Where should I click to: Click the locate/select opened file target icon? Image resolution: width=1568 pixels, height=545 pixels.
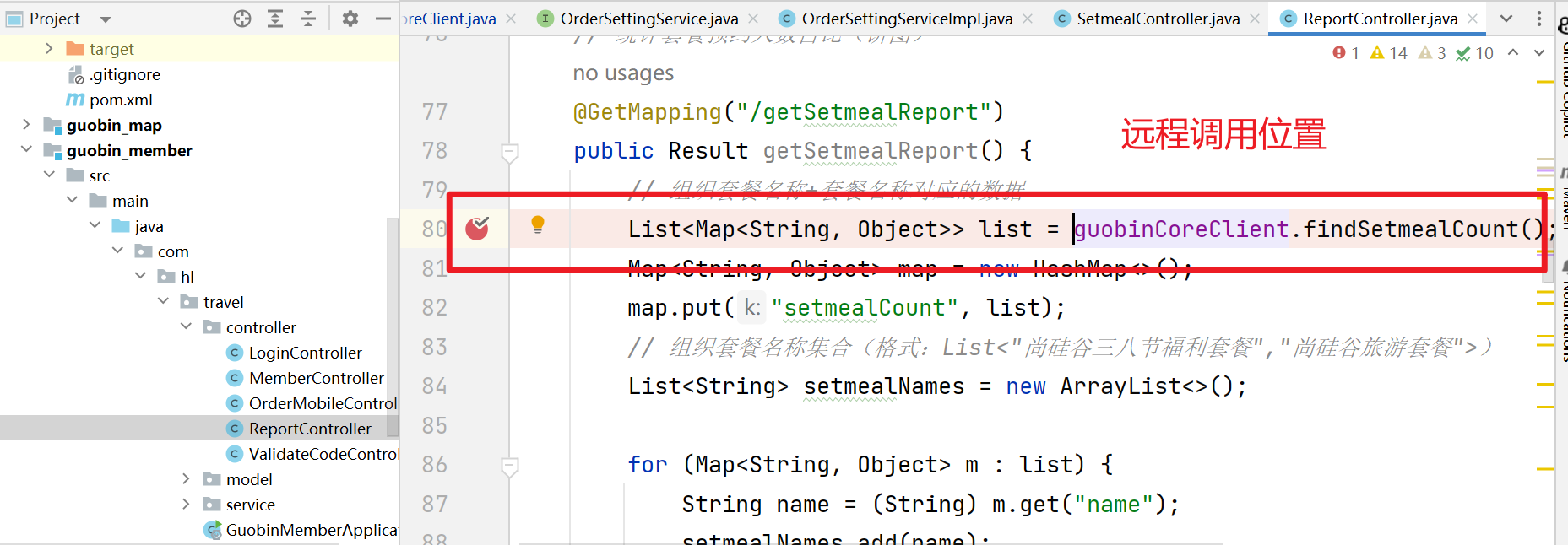point(242,19)
